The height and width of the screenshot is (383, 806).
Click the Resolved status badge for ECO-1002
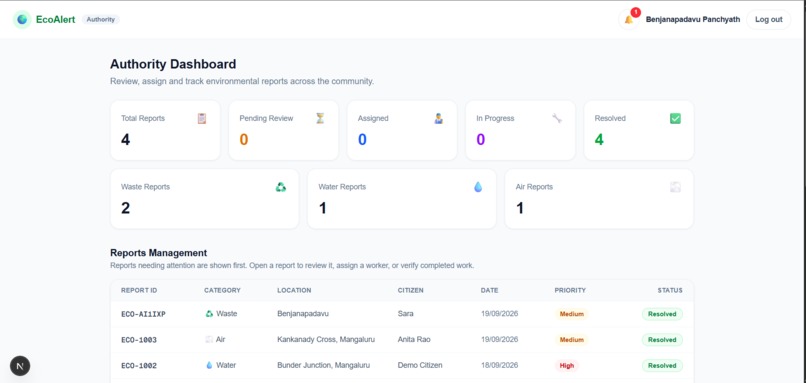point(662,366)
